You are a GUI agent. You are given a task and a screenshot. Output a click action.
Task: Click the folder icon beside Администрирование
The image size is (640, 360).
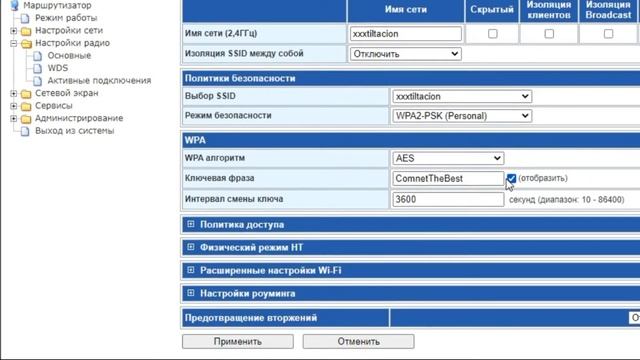(x=26, y=119)
